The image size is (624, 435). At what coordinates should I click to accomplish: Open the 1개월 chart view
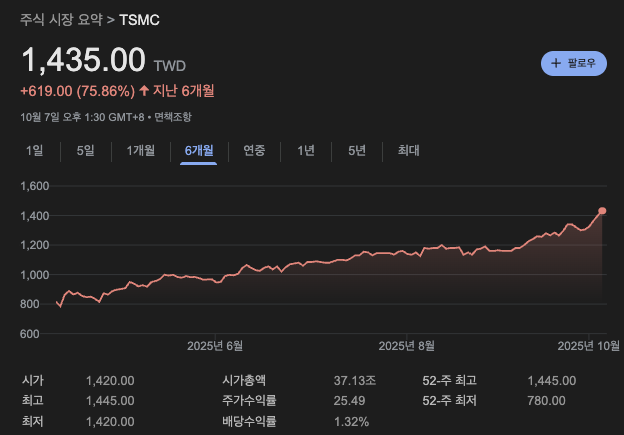[x=141, y=151]
